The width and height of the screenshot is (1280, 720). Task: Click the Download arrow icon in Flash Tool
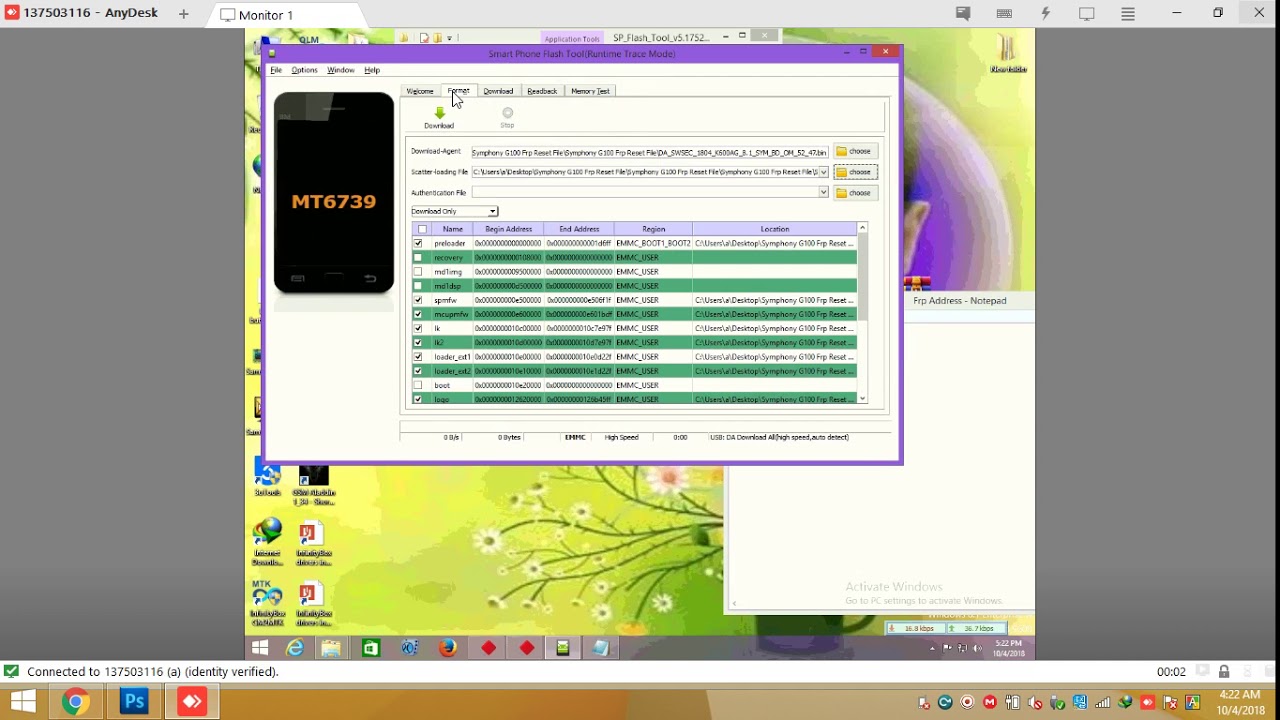coord(439,113)
